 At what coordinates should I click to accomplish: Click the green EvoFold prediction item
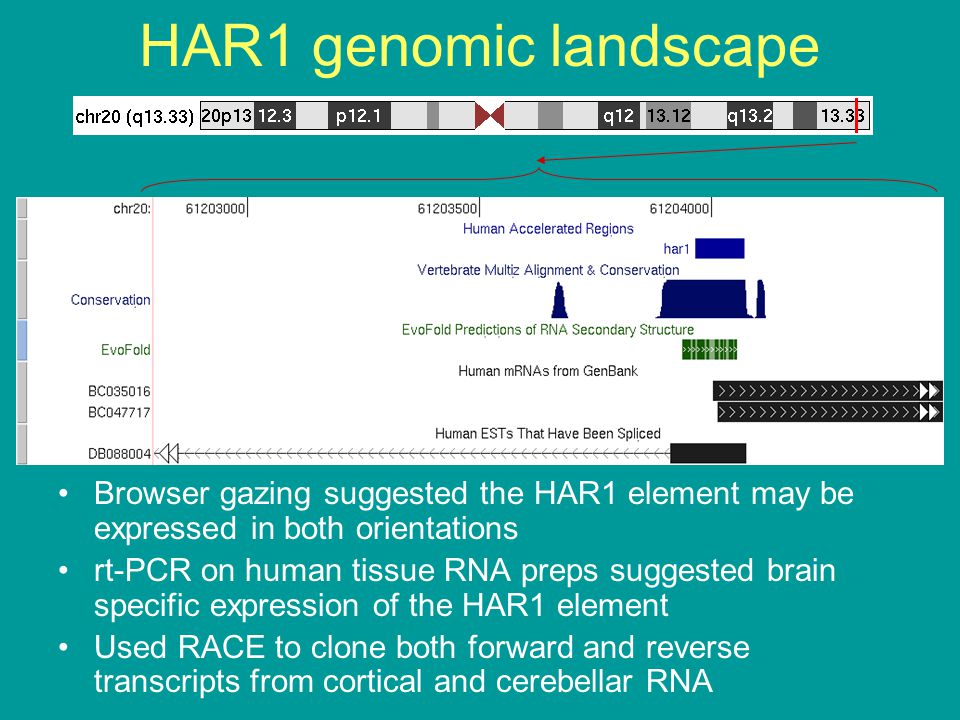(x=710, y=350)
